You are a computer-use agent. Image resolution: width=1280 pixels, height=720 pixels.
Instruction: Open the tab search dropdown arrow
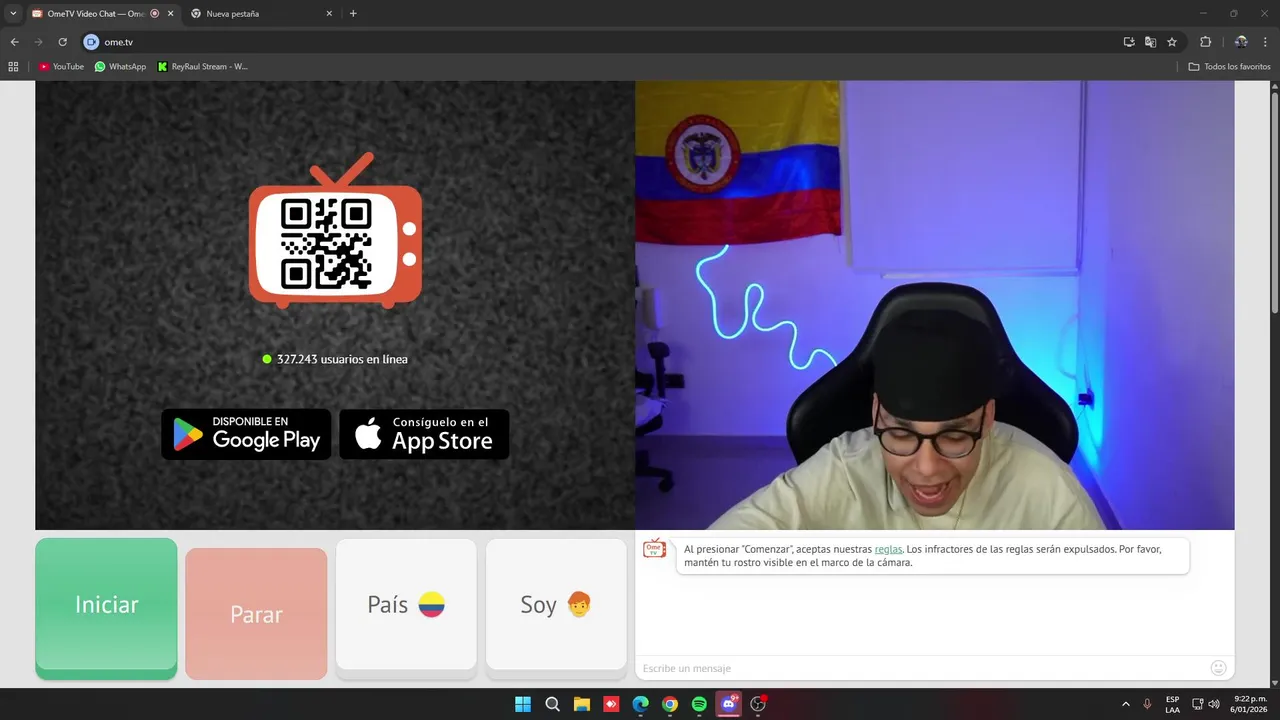[13, 14]
